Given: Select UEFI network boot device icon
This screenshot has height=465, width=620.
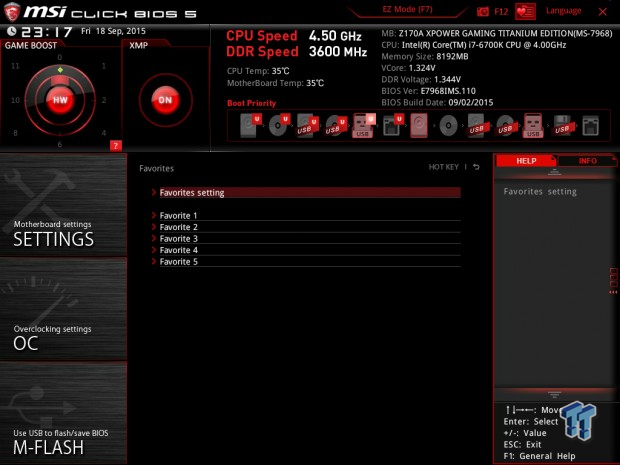Looking at the screenshot, I should (392, 125).
